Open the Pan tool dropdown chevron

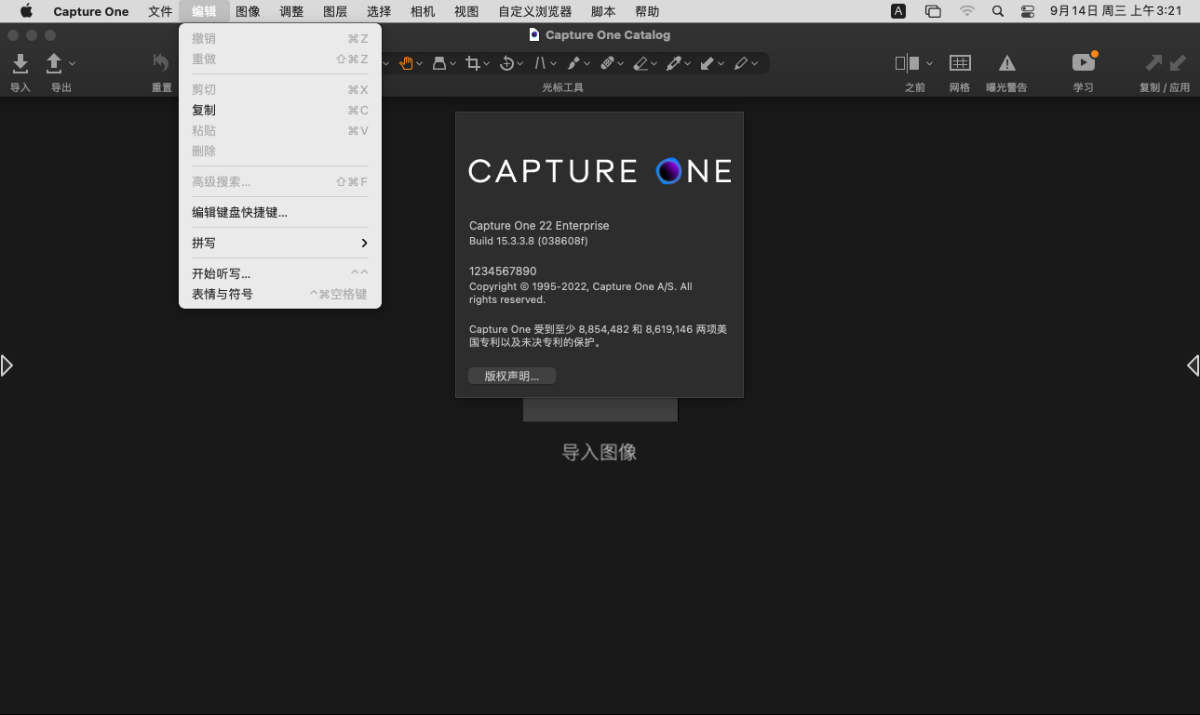click(x=419, y=63)
